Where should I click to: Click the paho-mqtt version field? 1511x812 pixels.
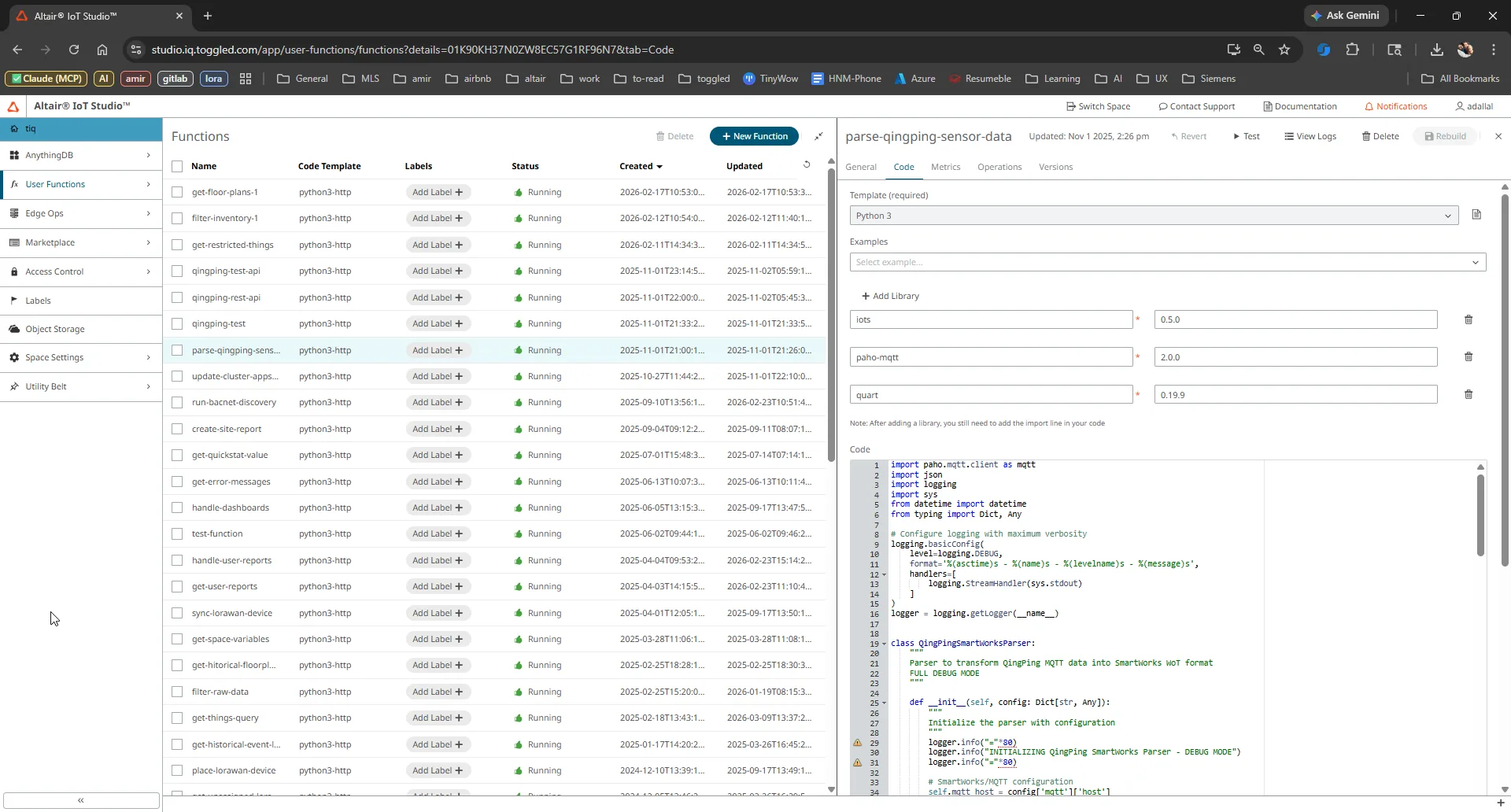pos(1295,357)
